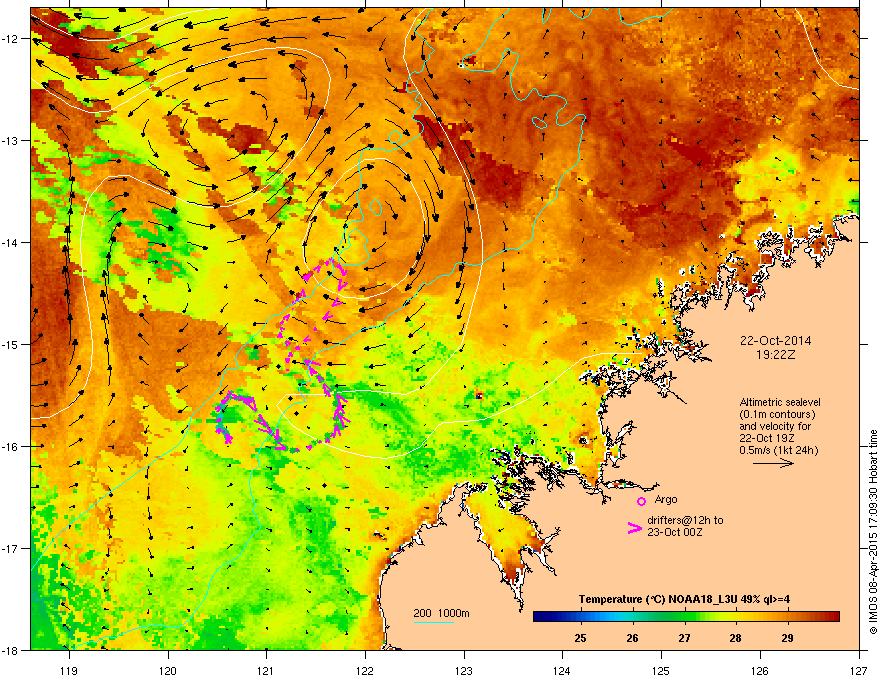Click the 'Altimetric sealevel' legend line
Image resolution: width=880 pixels, height=680 pixels.
click(x=780, y=402)
